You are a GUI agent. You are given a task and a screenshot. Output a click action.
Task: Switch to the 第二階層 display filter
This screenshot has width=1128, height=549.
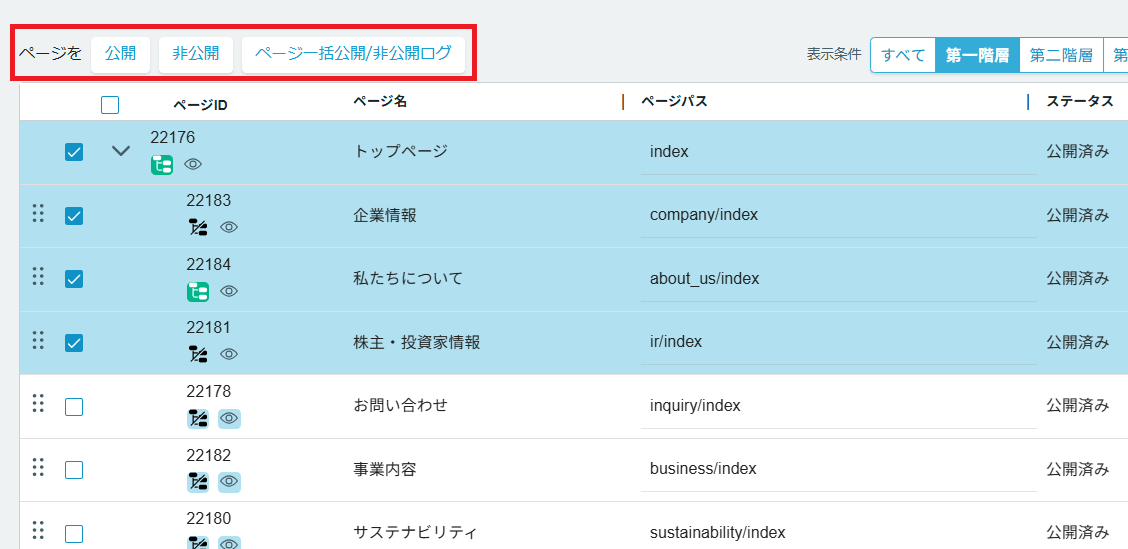1060,55
